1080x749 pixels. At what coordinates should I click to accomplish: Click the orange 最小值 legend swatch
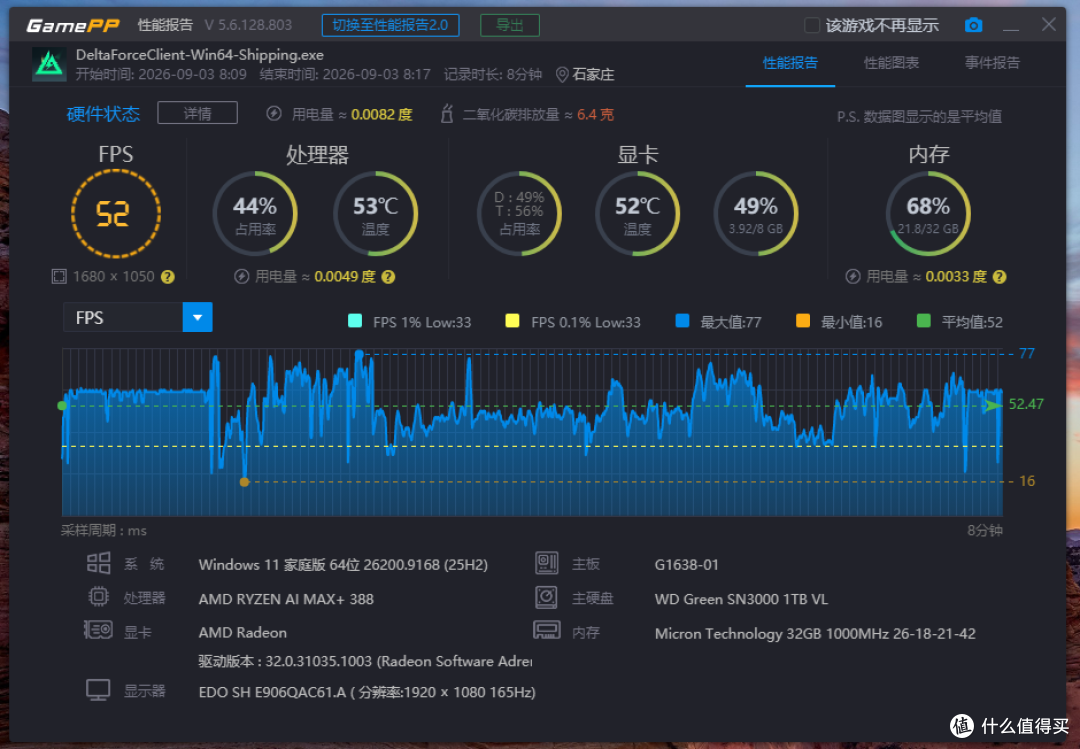coord(803,320)
